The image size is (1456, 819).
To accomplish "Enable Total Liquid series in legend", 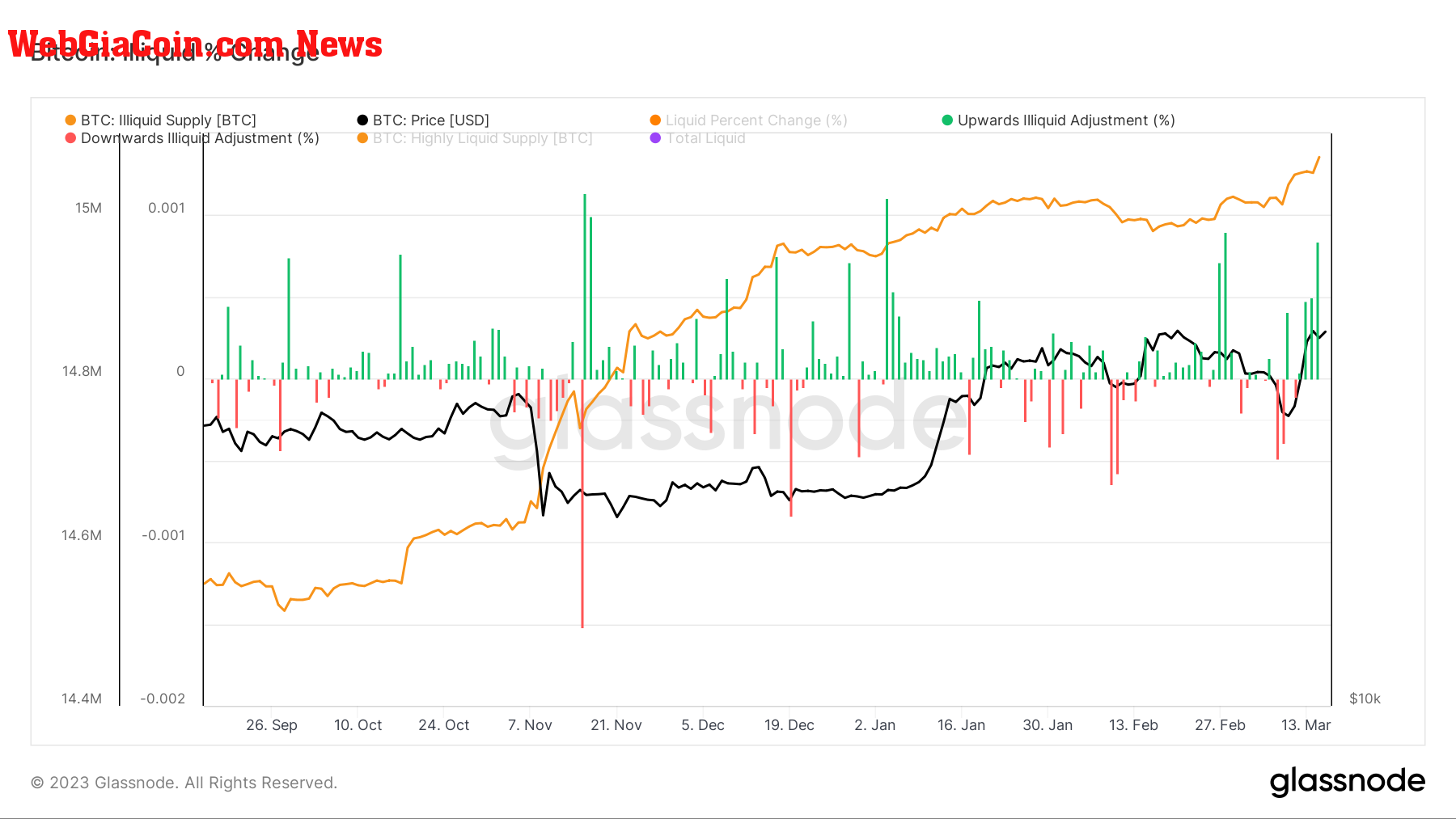I will pos(698,138).
